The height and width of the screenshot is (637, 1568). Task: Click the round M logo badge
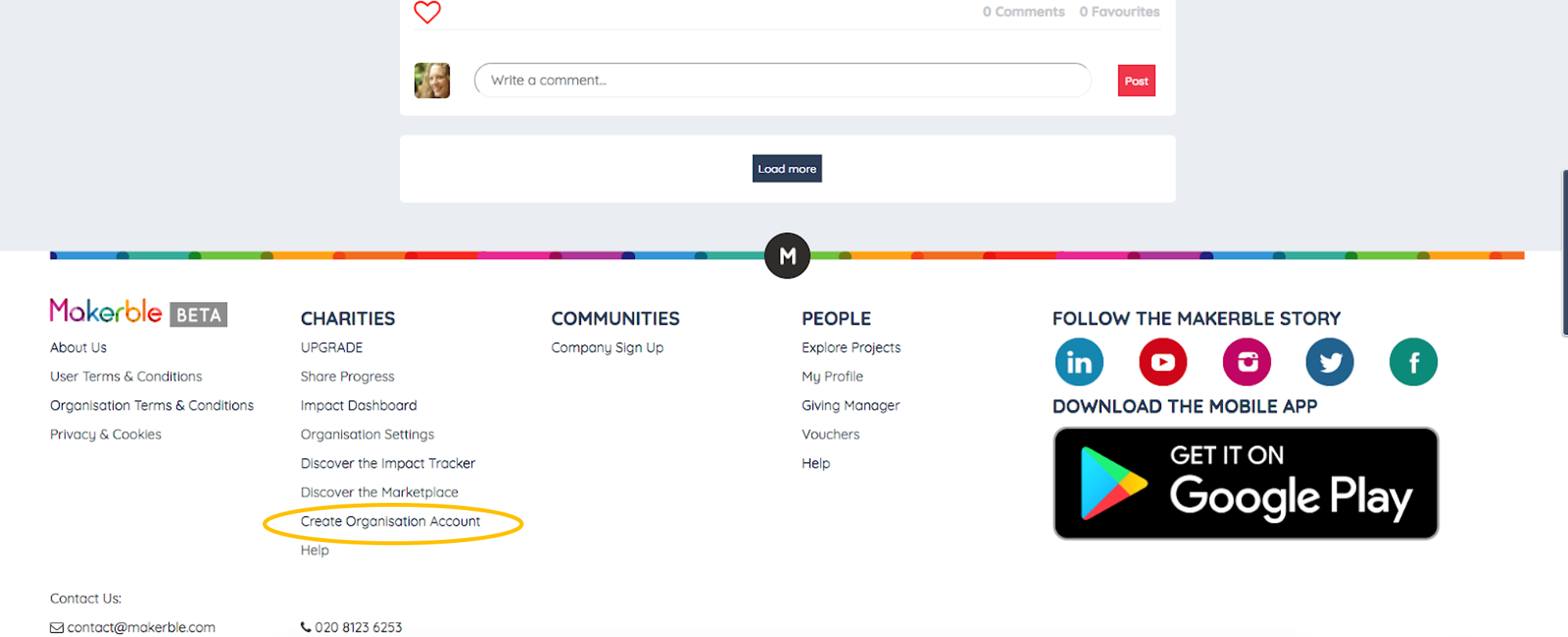click(x=787, y=256)
